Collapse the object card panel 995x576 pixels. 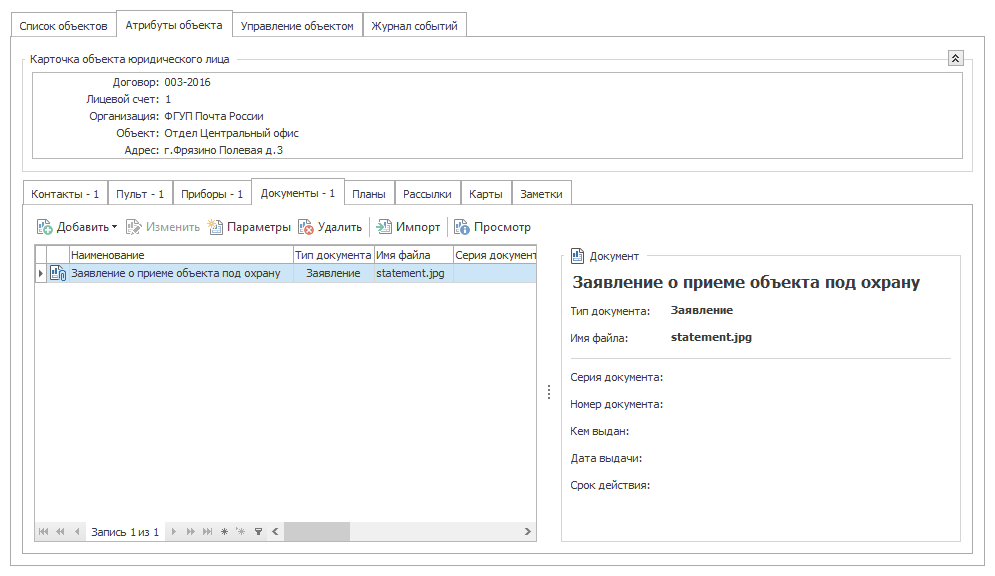pos(956,58)
